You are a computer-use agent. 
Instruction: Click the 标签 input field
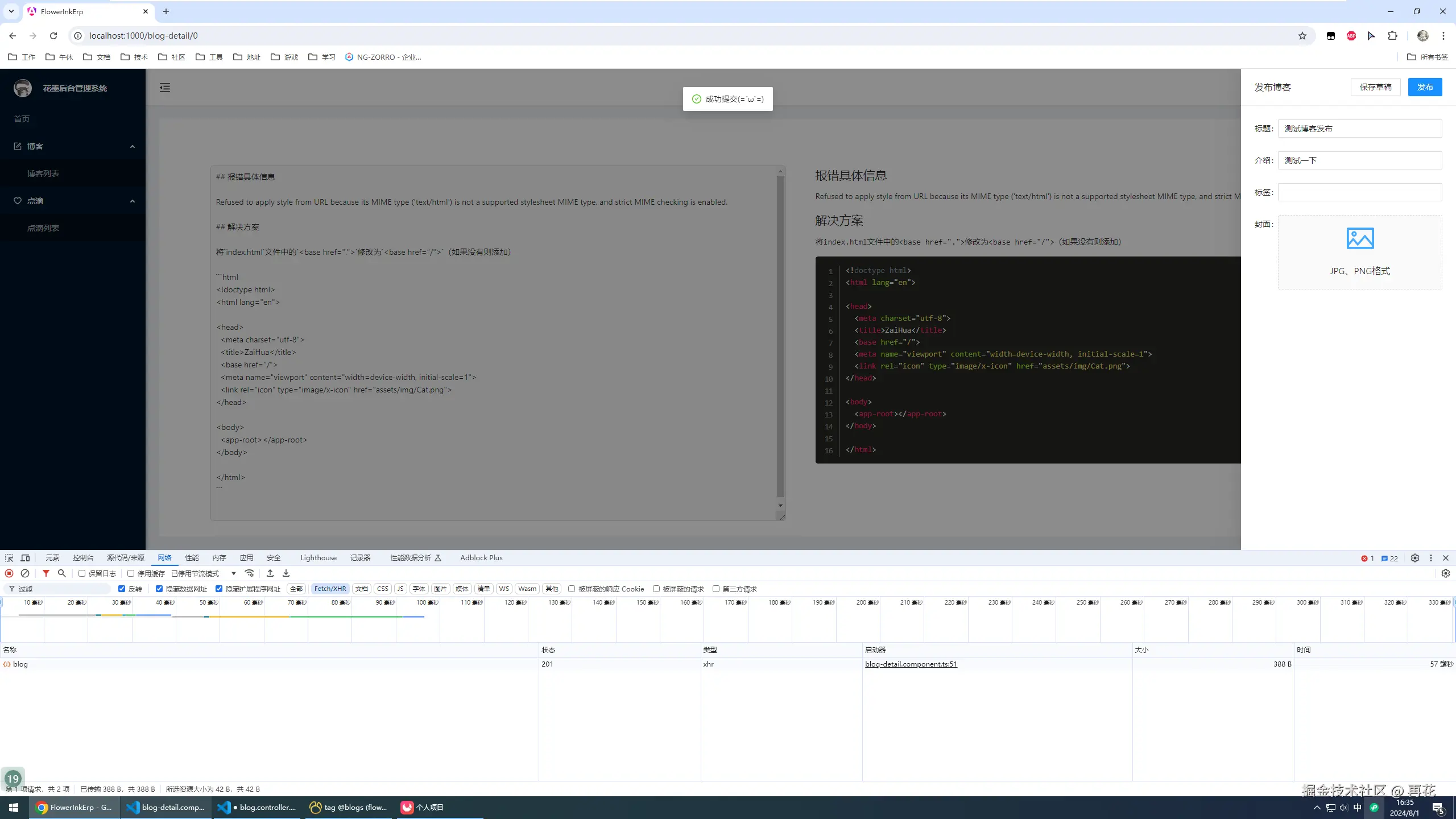coord(1359,192)
